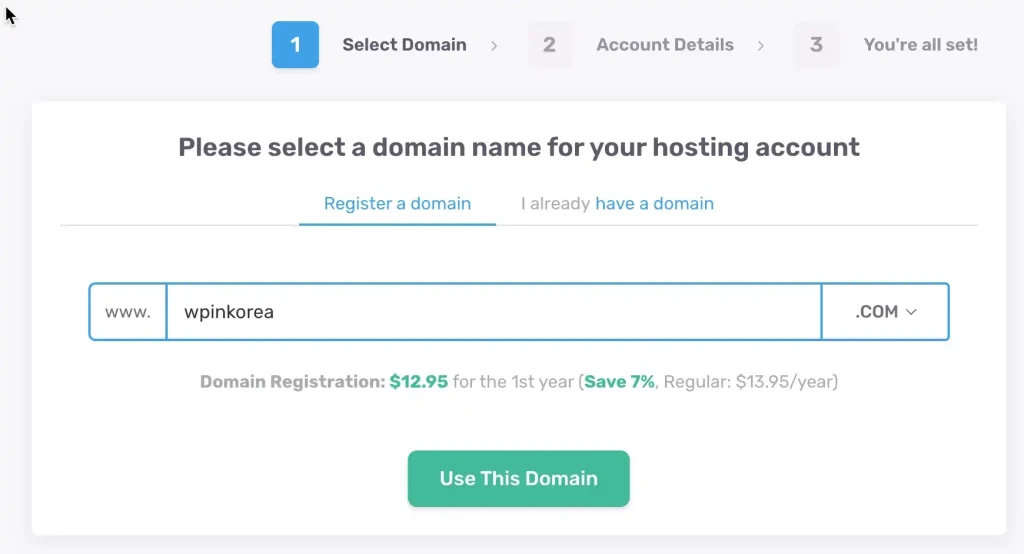Click the blue step 1 number badge
This screenshot has height=554, width=1024.
pos(295,45)
